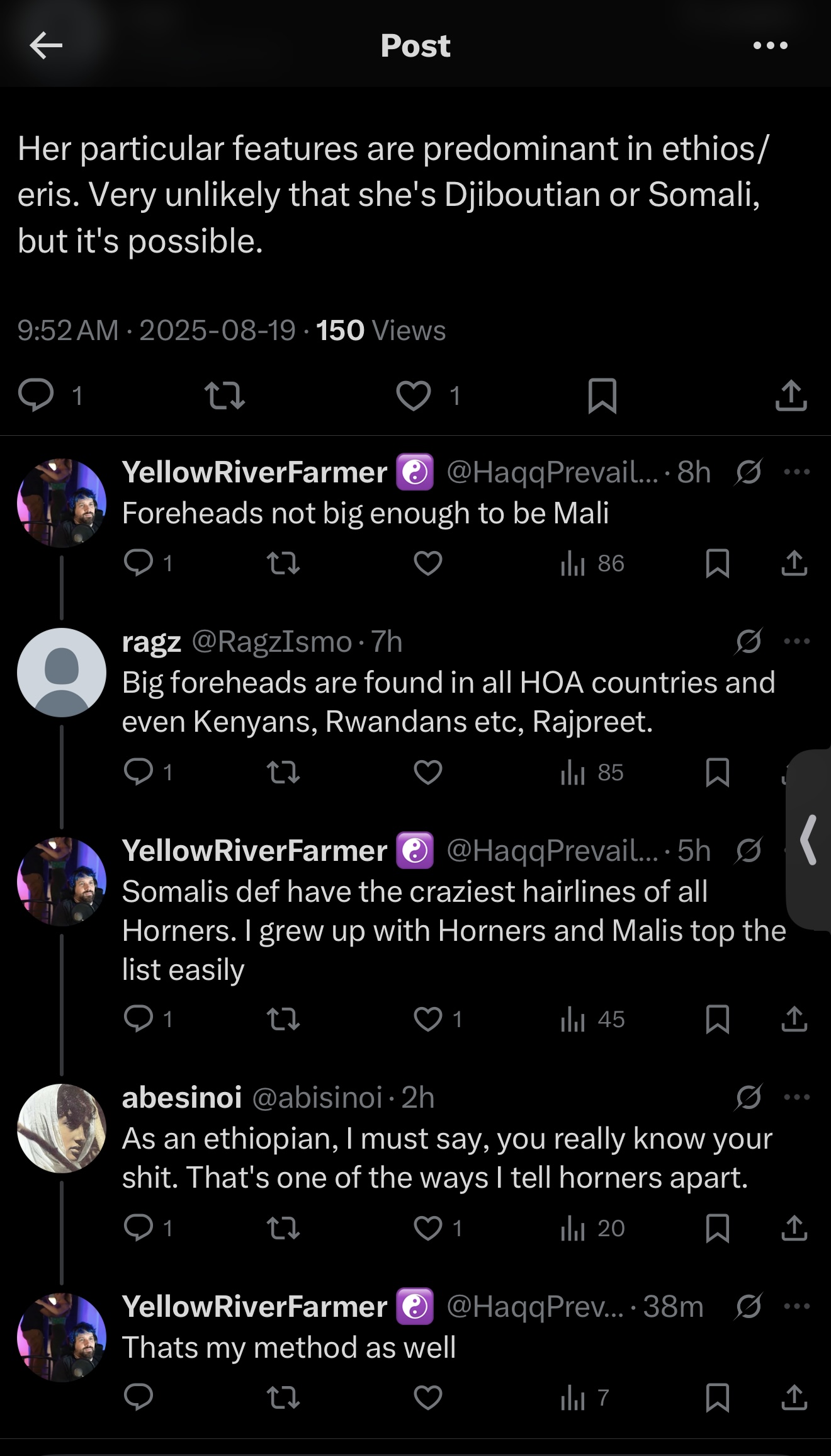Bookmark abesinoi's reply
This screenshot has height=1456, width=831.
pyautogui.click(x=718, y=1228)
